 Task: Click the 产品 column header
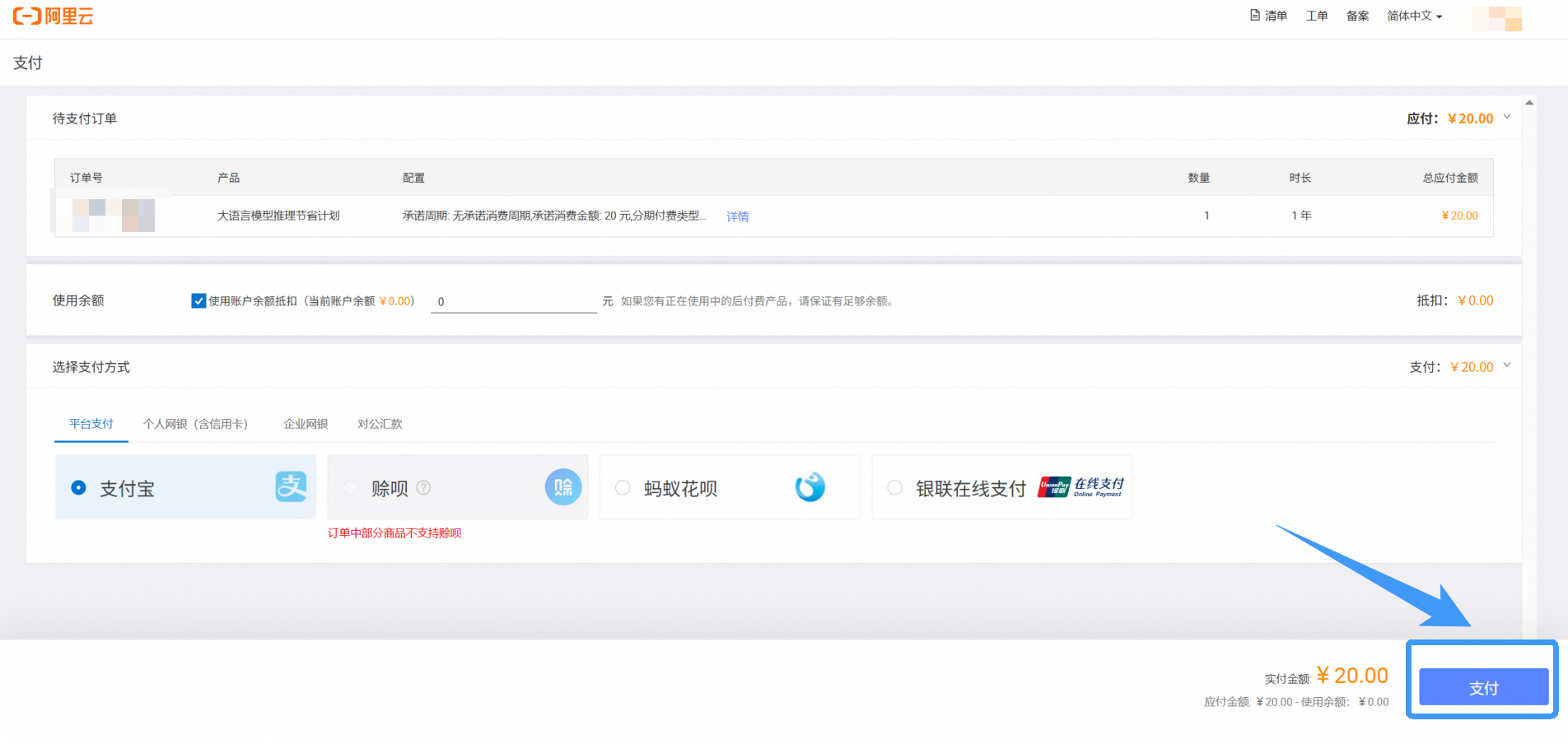228,178
